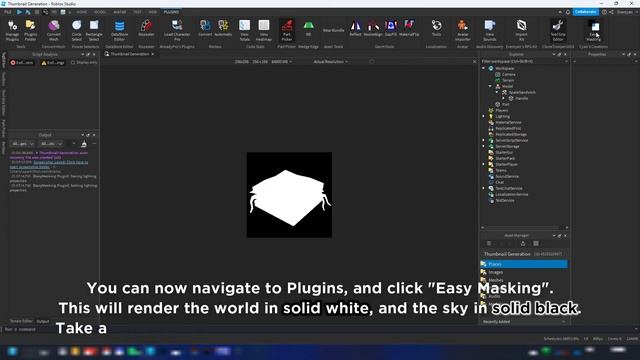
Task: Click the Easy Masking plugin
Action: (593, 30)
